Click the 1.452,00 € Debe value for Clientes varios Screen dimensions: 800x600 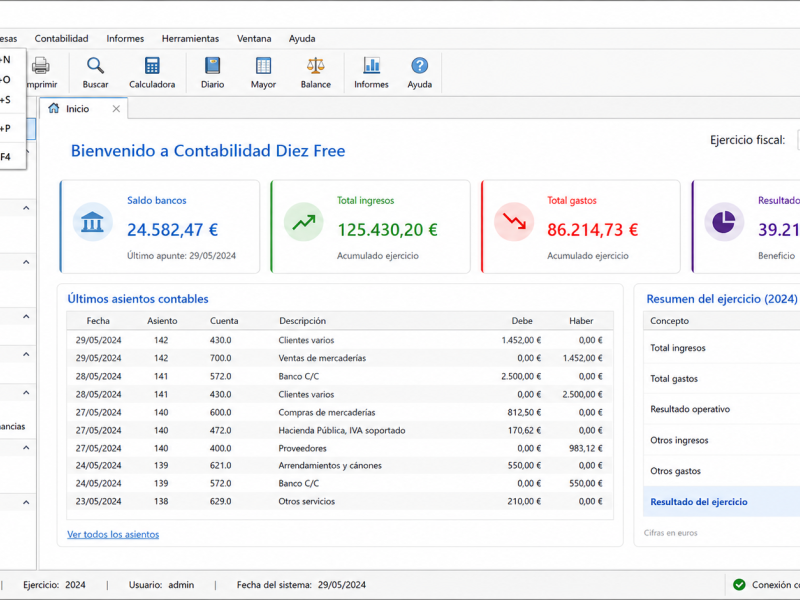coord(521,340)
